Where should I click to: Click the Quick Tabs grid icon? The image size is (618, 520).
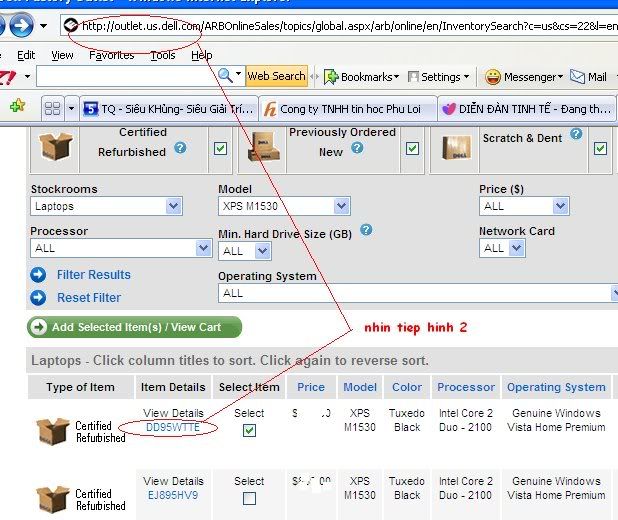(52, 108)
